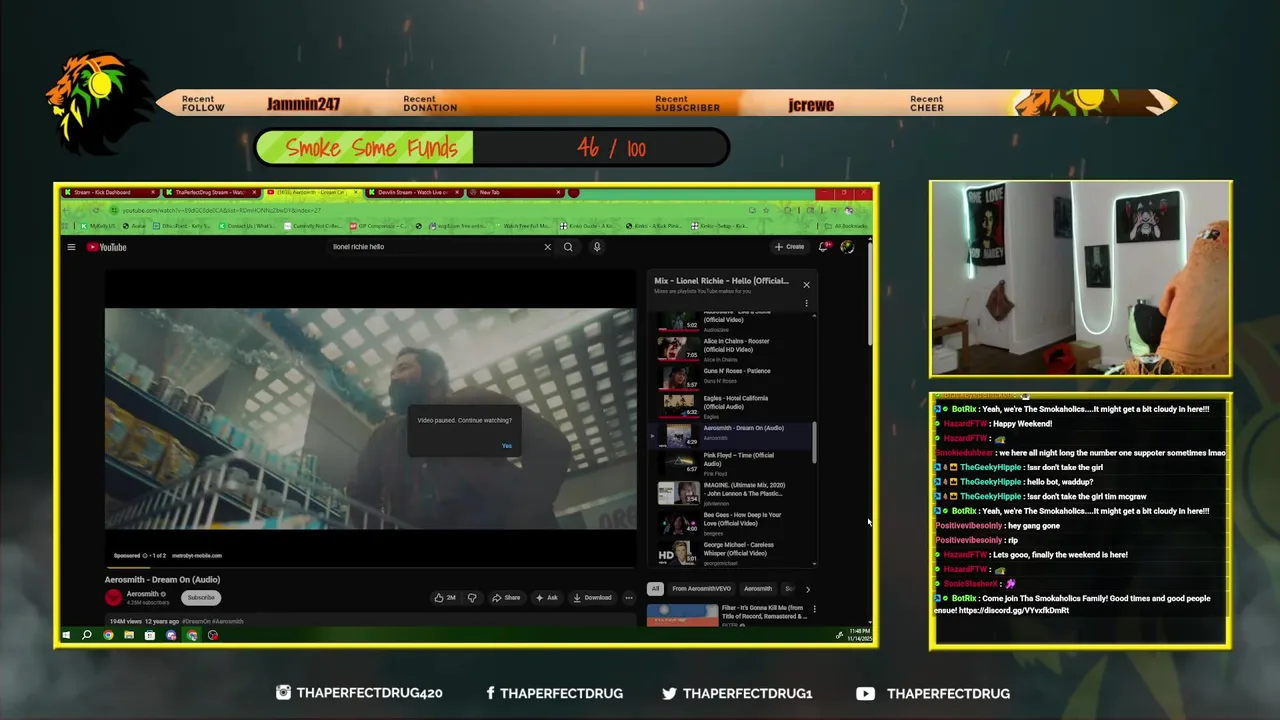Click the magnifier search button on YouTube
This screenshot has height=720, width=1280.
568,247
